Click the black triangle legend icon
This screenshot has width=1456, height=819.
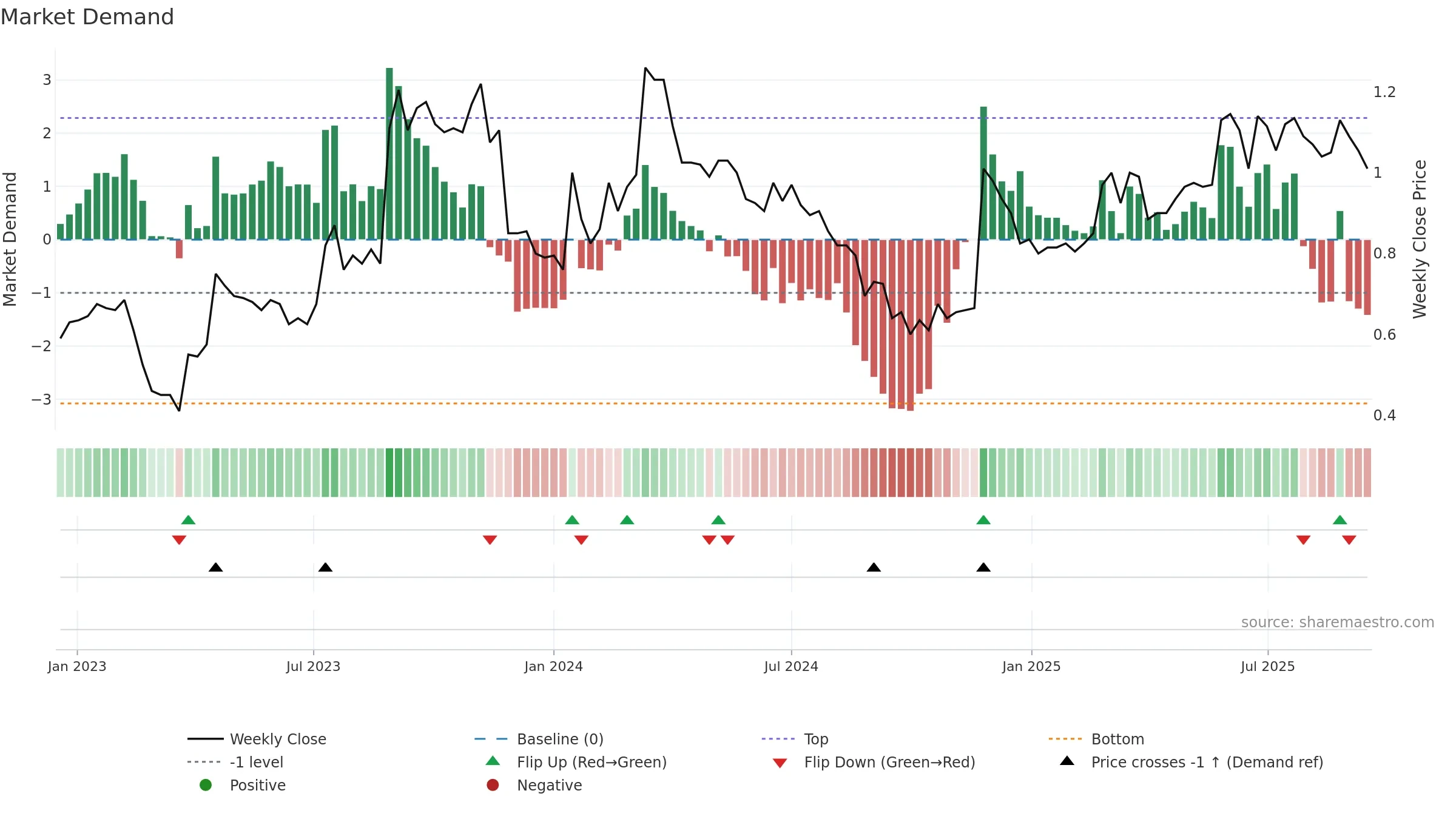1067,761
